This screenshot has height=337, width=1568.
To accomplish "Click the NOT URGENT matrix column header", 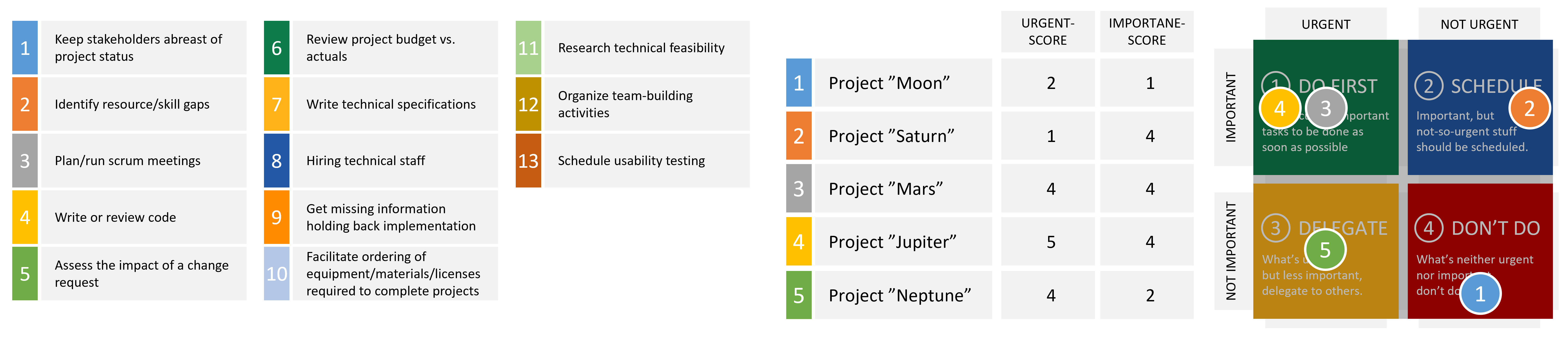I will 1479,24.
